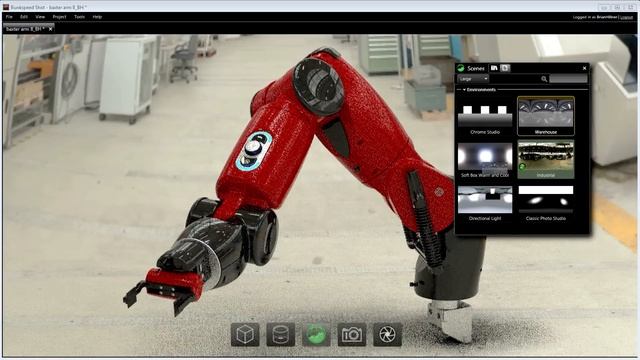Click the logged-in username text

(x=607, y=17)
